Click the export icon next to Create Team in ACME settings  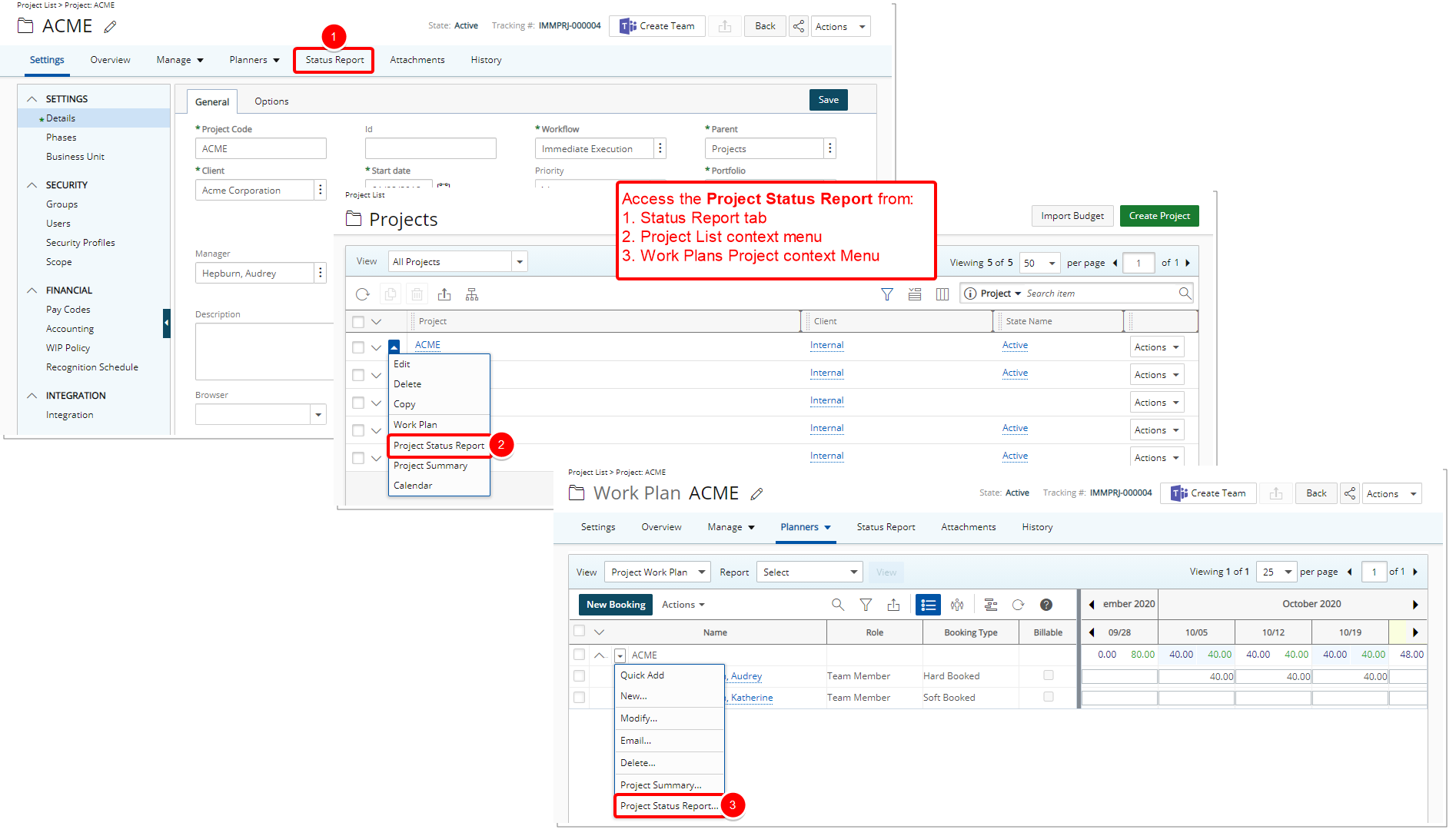[x=724, y=26]
